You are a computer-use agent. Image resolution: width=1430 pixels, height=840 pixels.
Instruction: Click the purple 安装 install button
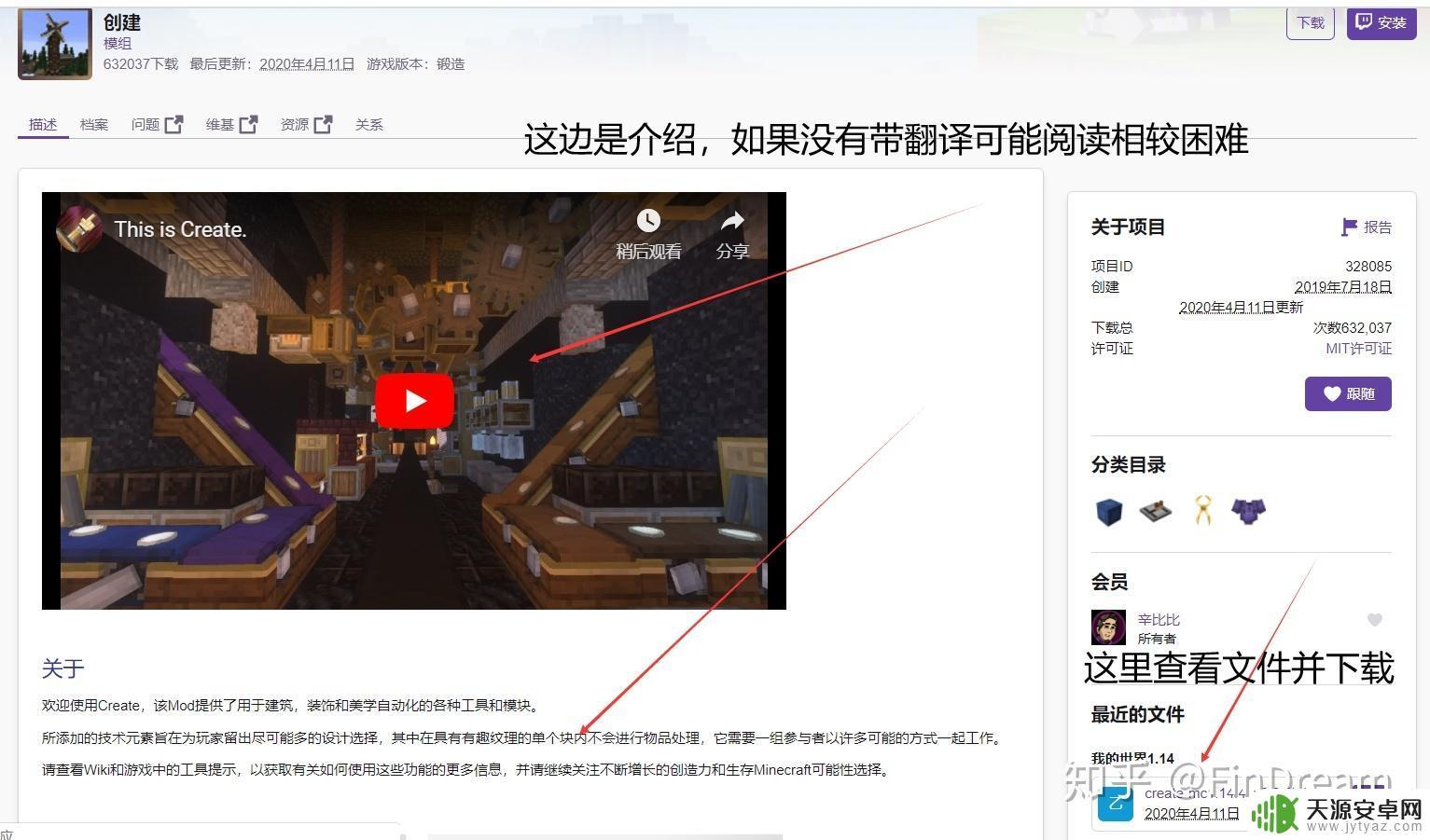[1381, 22]
